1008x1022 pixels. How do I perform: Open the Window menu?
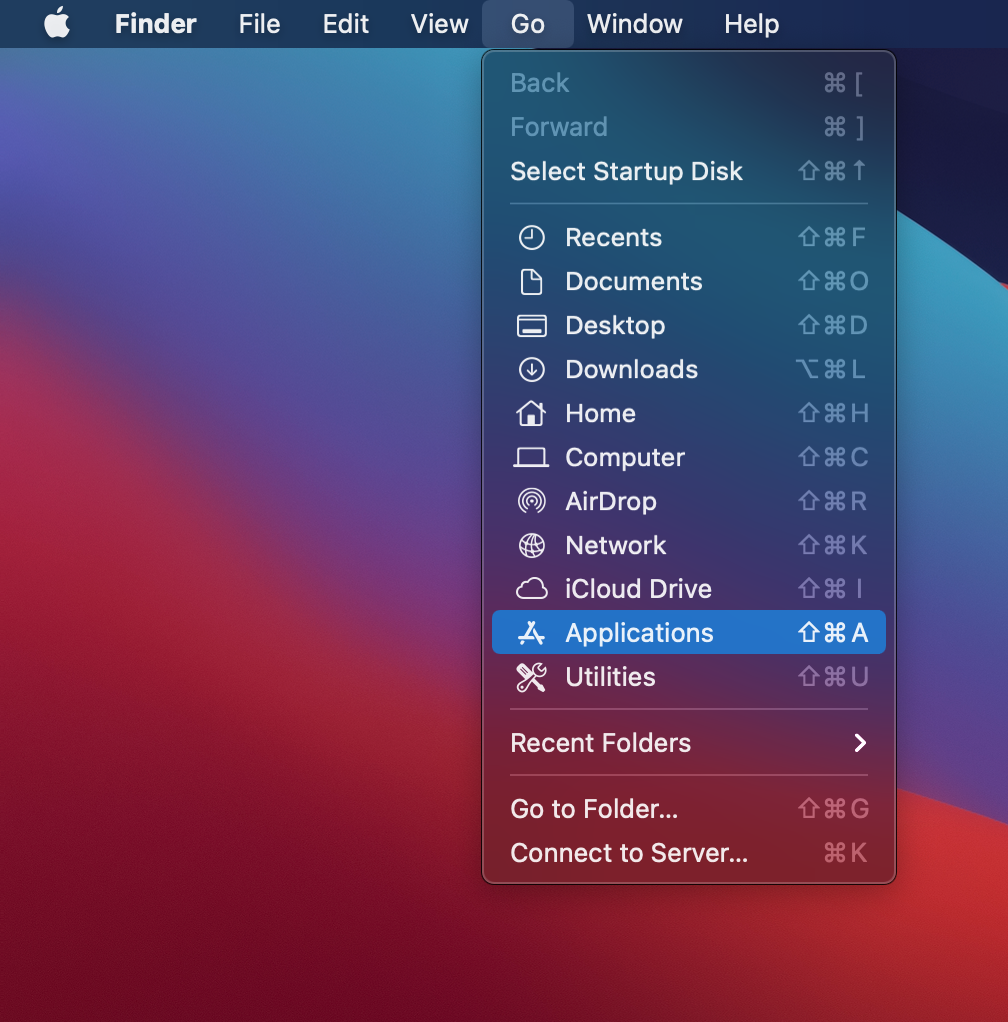(x=635, y=24)
